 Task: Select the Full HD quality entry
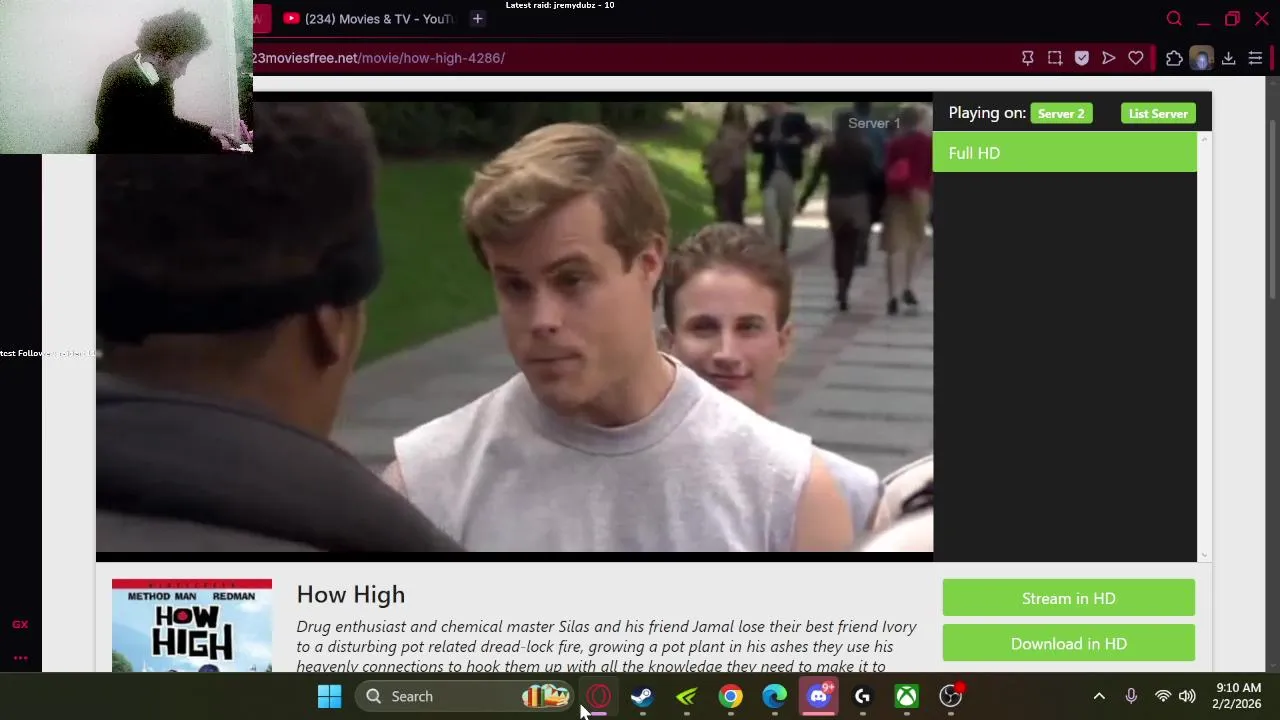1064,153
